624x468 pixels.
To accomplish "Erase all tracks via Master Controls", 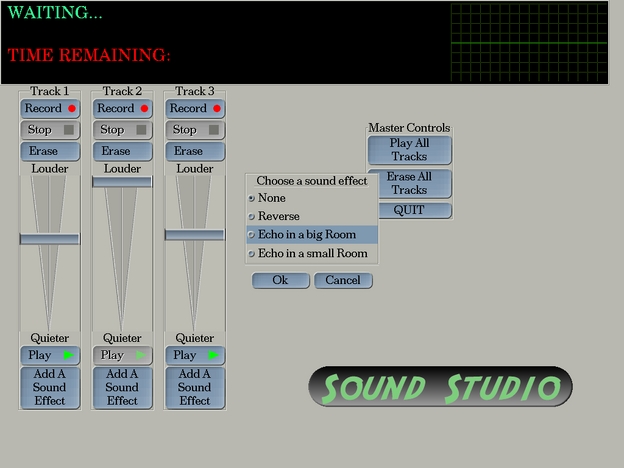I will [409, 184].
